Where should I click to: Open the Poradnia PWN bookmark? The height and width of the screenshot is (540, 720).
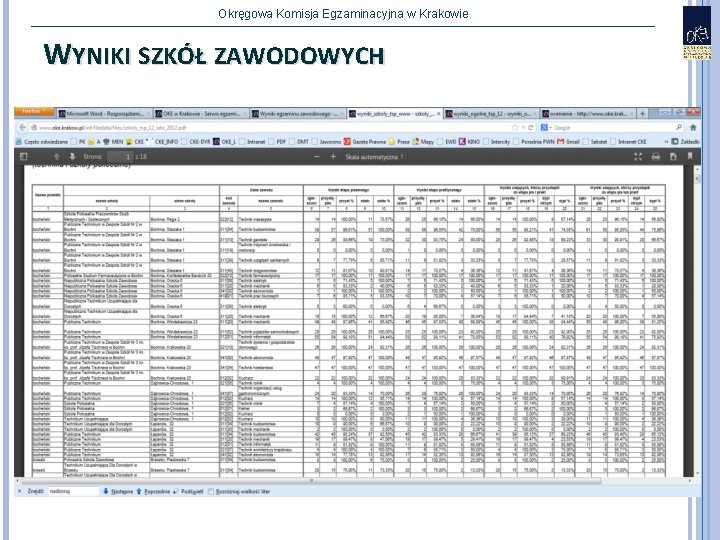click(534, 142)
